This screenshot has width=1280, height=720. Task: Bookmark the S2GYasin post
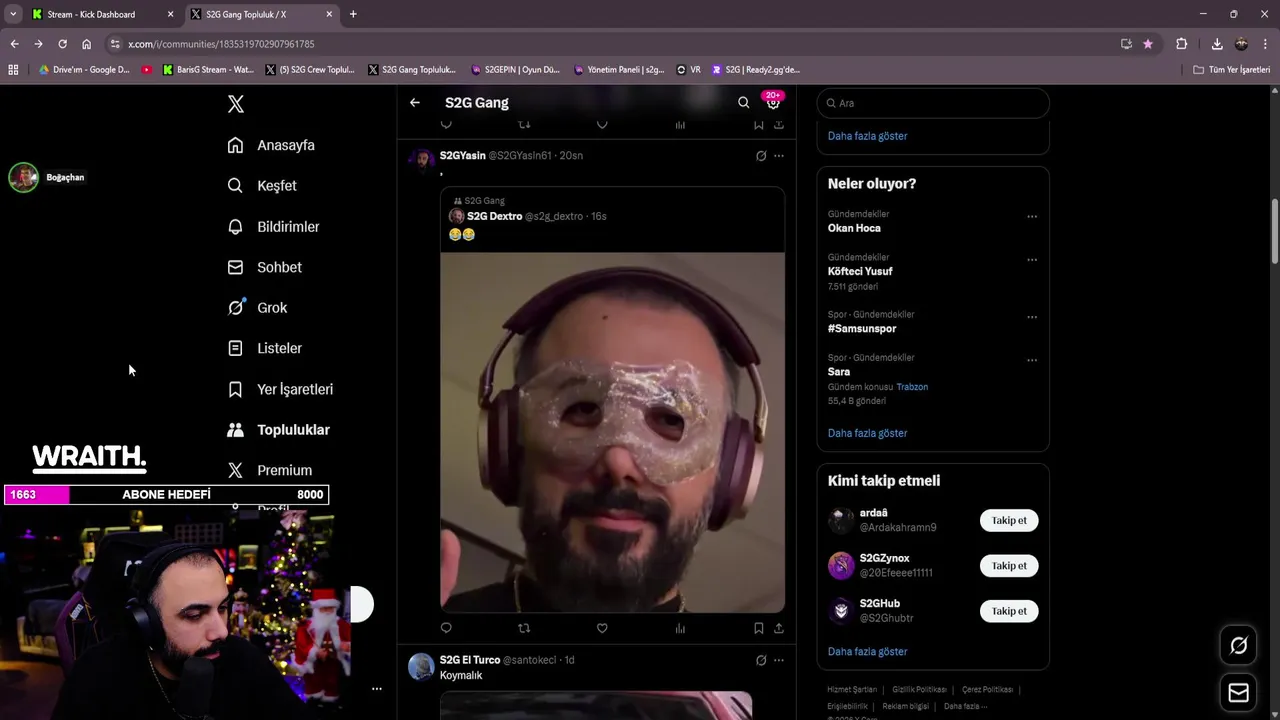click(x=759, y=628)
